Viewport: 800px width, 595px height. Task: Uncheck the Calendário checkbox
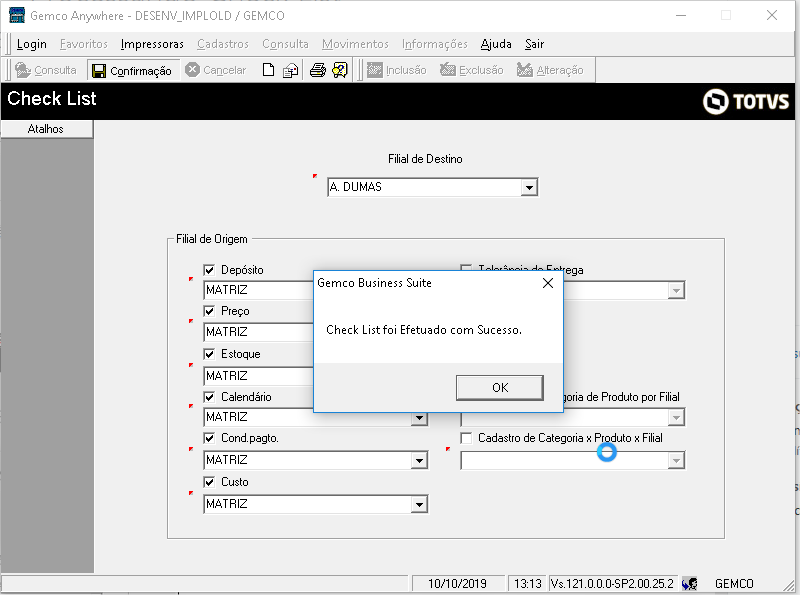pos(209,397)
